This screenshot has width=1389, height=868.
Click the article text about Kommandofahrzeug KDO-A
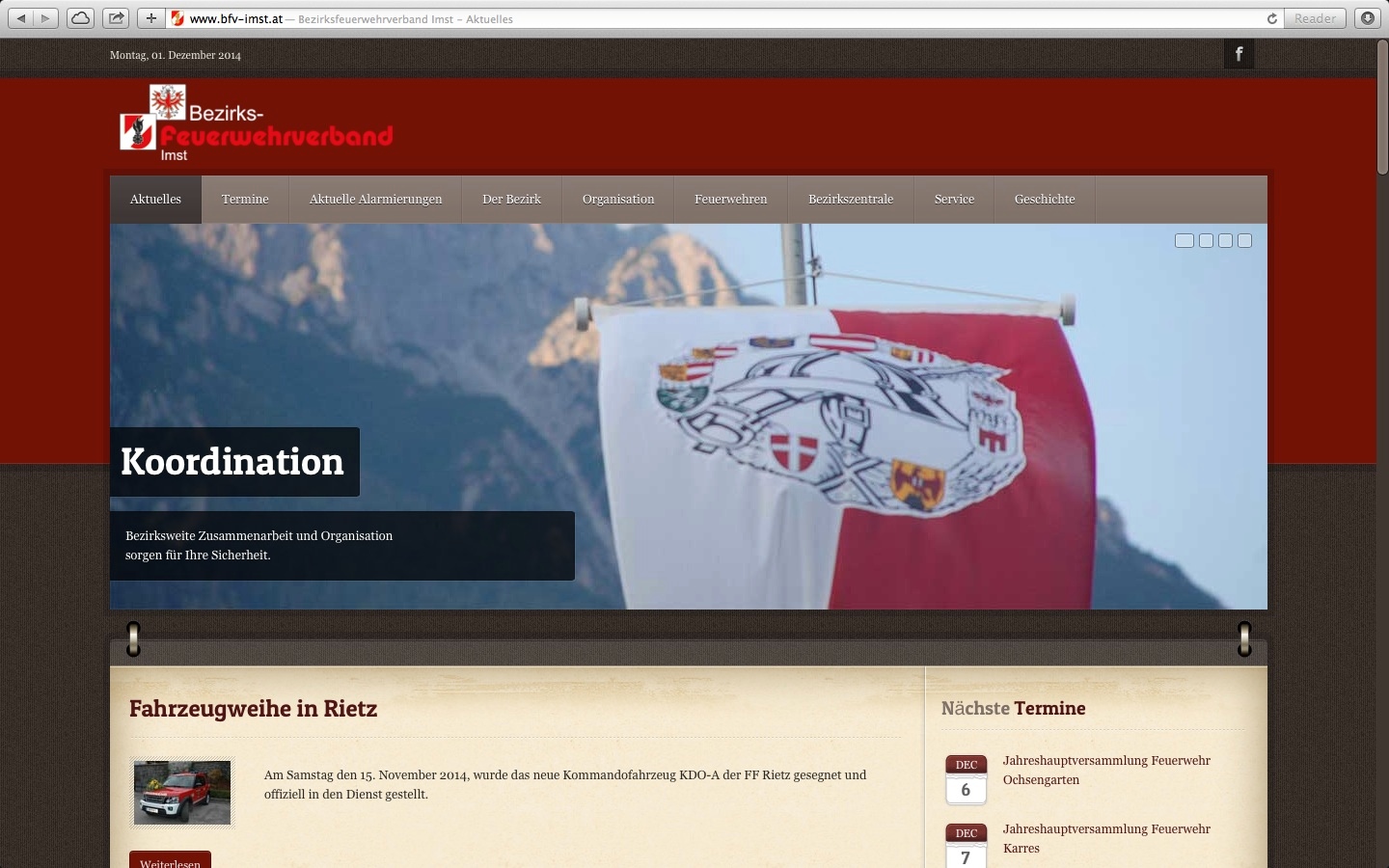pos(565,785)
